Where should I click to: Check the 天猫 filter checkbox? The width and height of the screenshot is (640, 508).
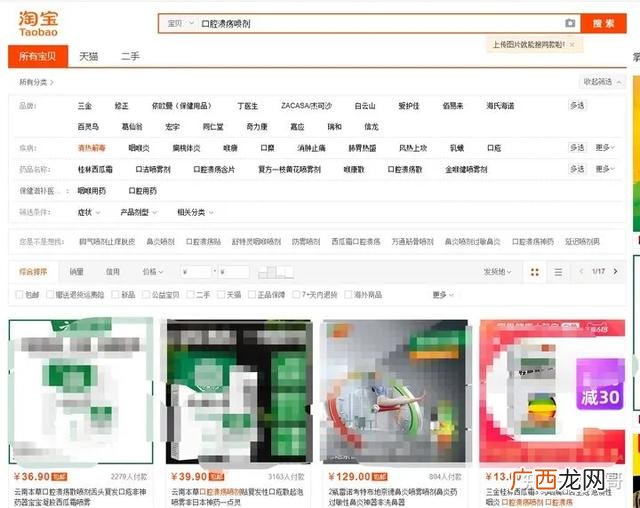[x=221, y=294]
